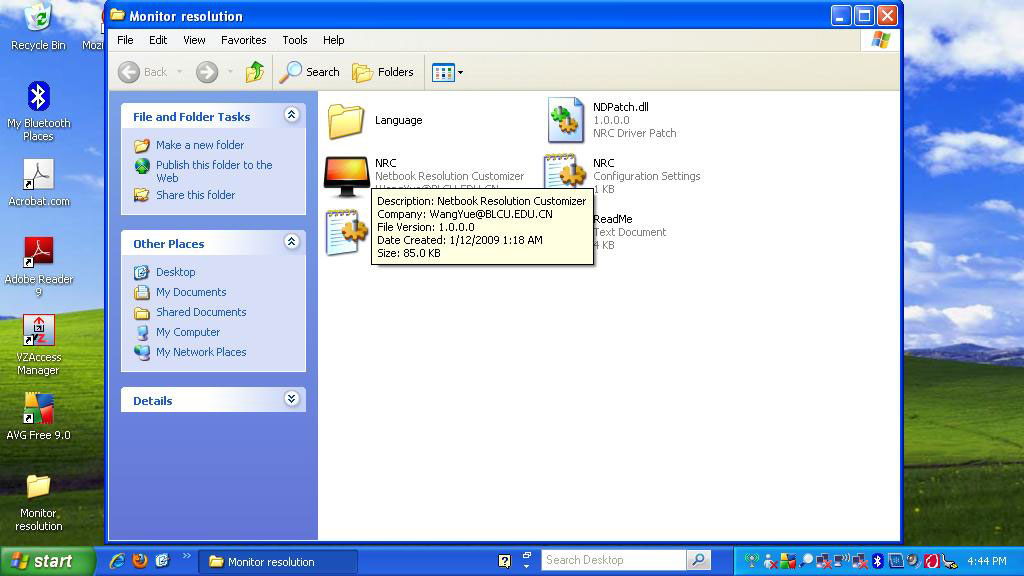The width and height of the screenshot is (1024, 576).
Task: Click the Search Desktop input box
Action: [x=612, y=560]
